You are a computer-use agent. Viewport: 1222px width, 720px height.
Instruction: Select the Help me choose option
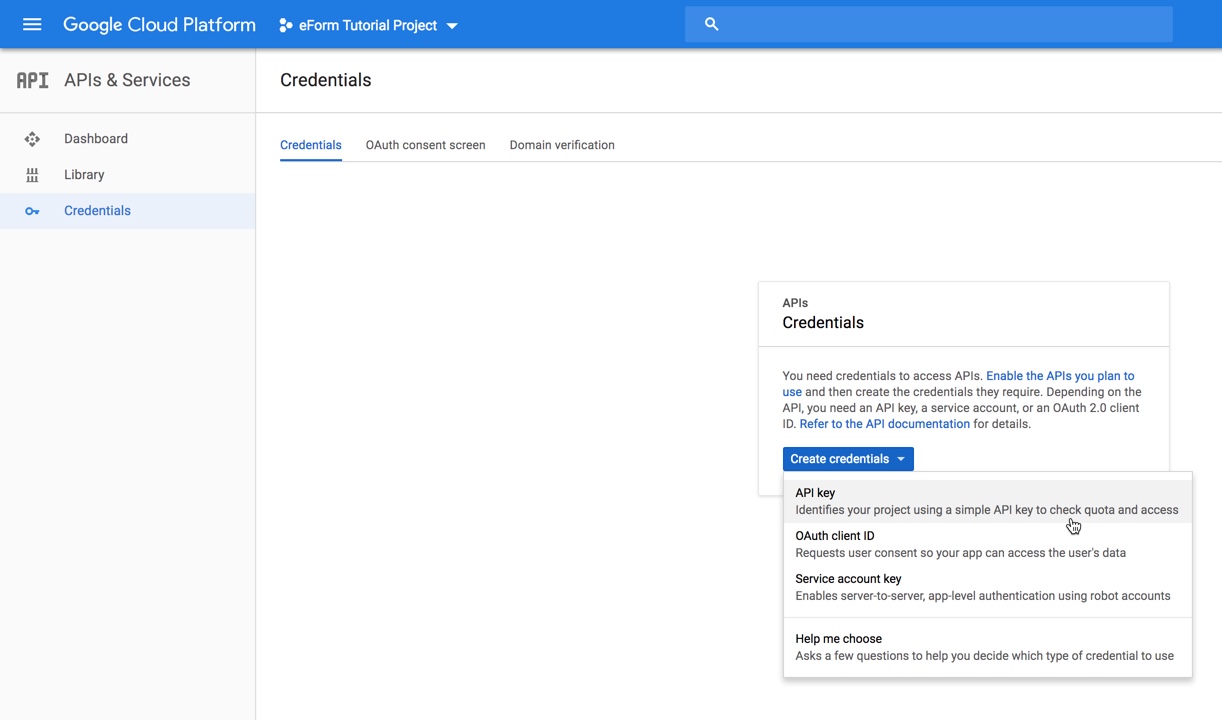[x=988, y=647]
